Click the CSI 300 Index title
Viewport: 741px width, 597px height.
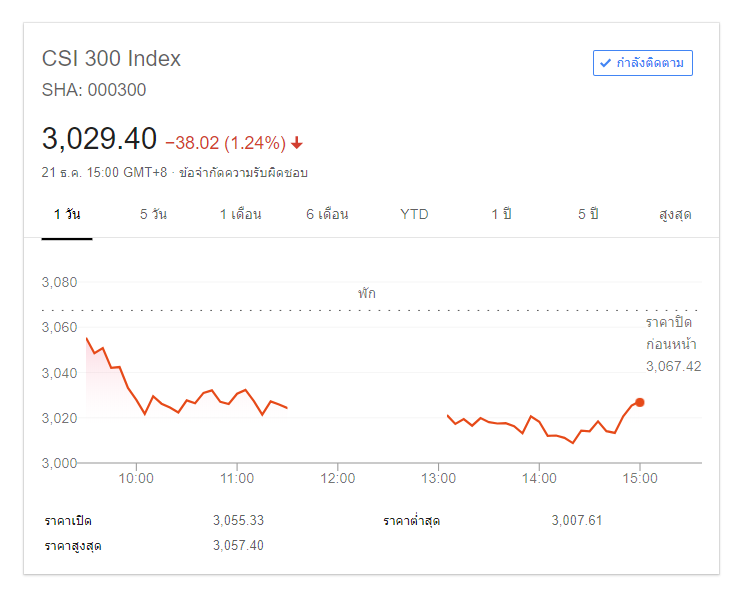pyautogui.click(x=111, y=58)
